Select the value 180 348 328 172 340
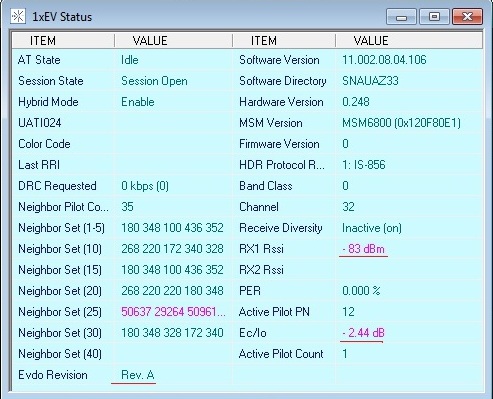The height and width of the screenshot is (399, 493). point(172,333)
